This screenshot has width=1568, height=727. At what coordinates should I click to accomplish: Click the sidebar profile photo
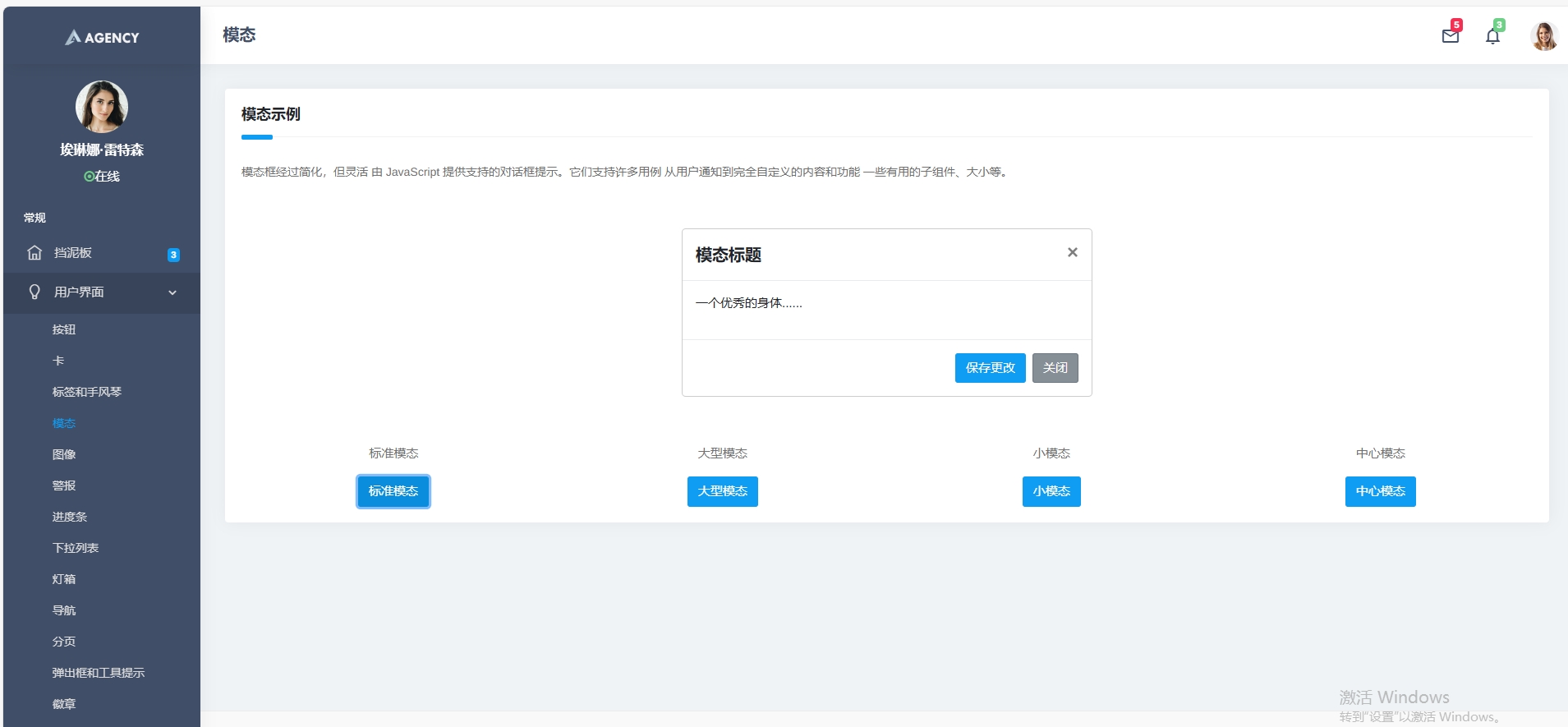click(x=102, y=107)
